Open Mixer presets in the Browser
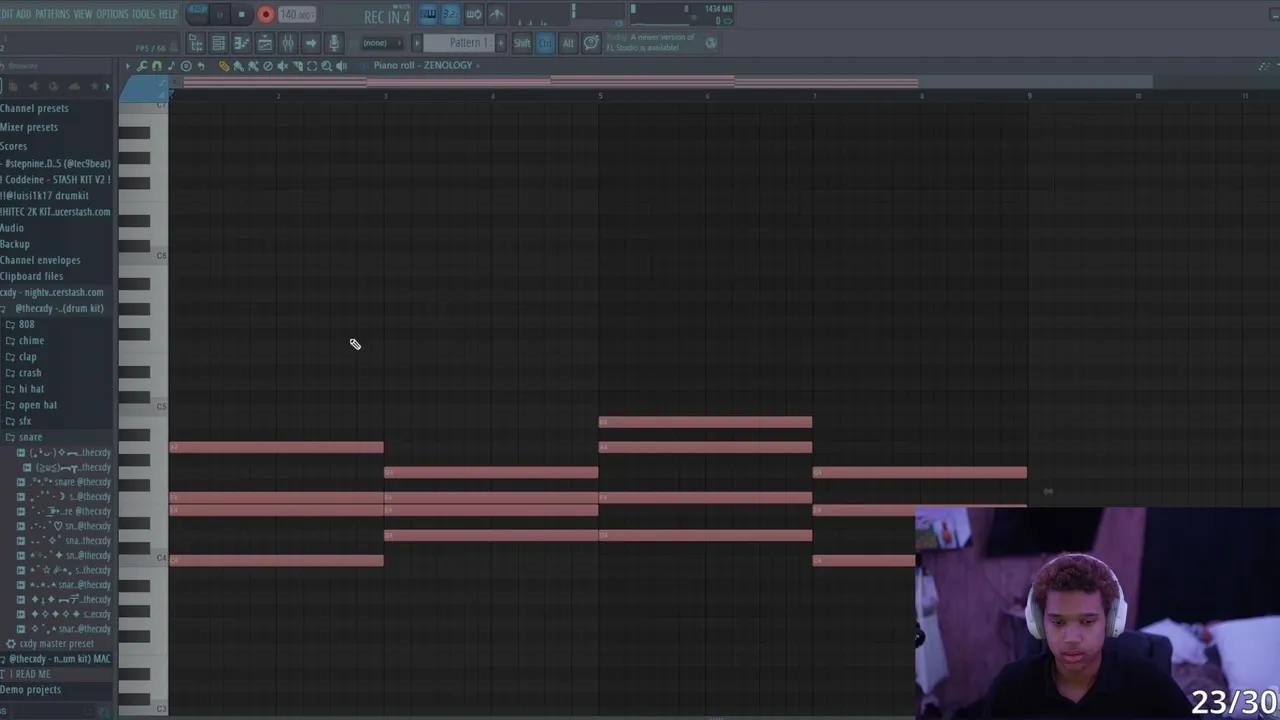Viewport: 1280px width, 720px height. tap(29, 127)
